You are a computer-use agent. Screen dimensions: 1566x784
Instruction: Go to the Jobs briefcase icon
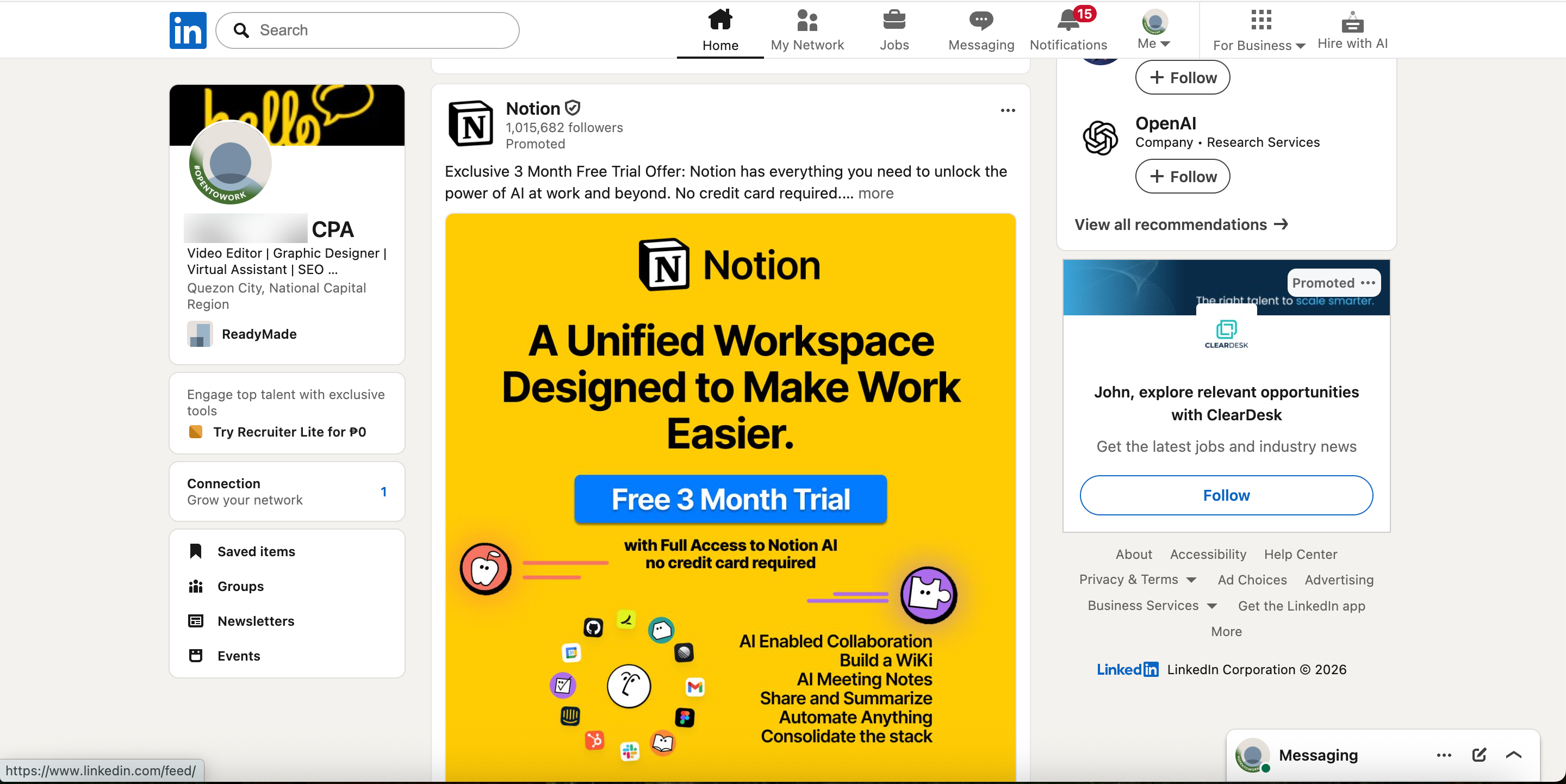pos(893,20)
